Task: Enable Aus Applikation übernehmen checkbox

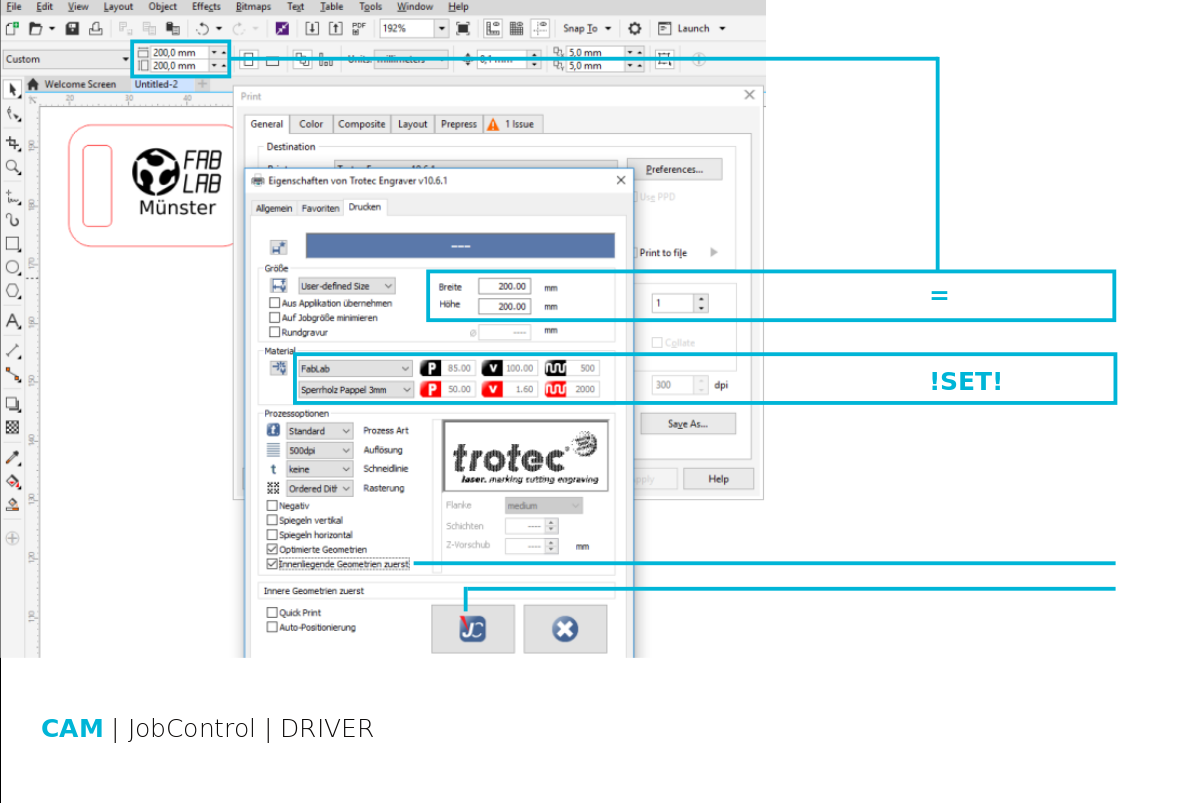Action: (x=275, y=303)
